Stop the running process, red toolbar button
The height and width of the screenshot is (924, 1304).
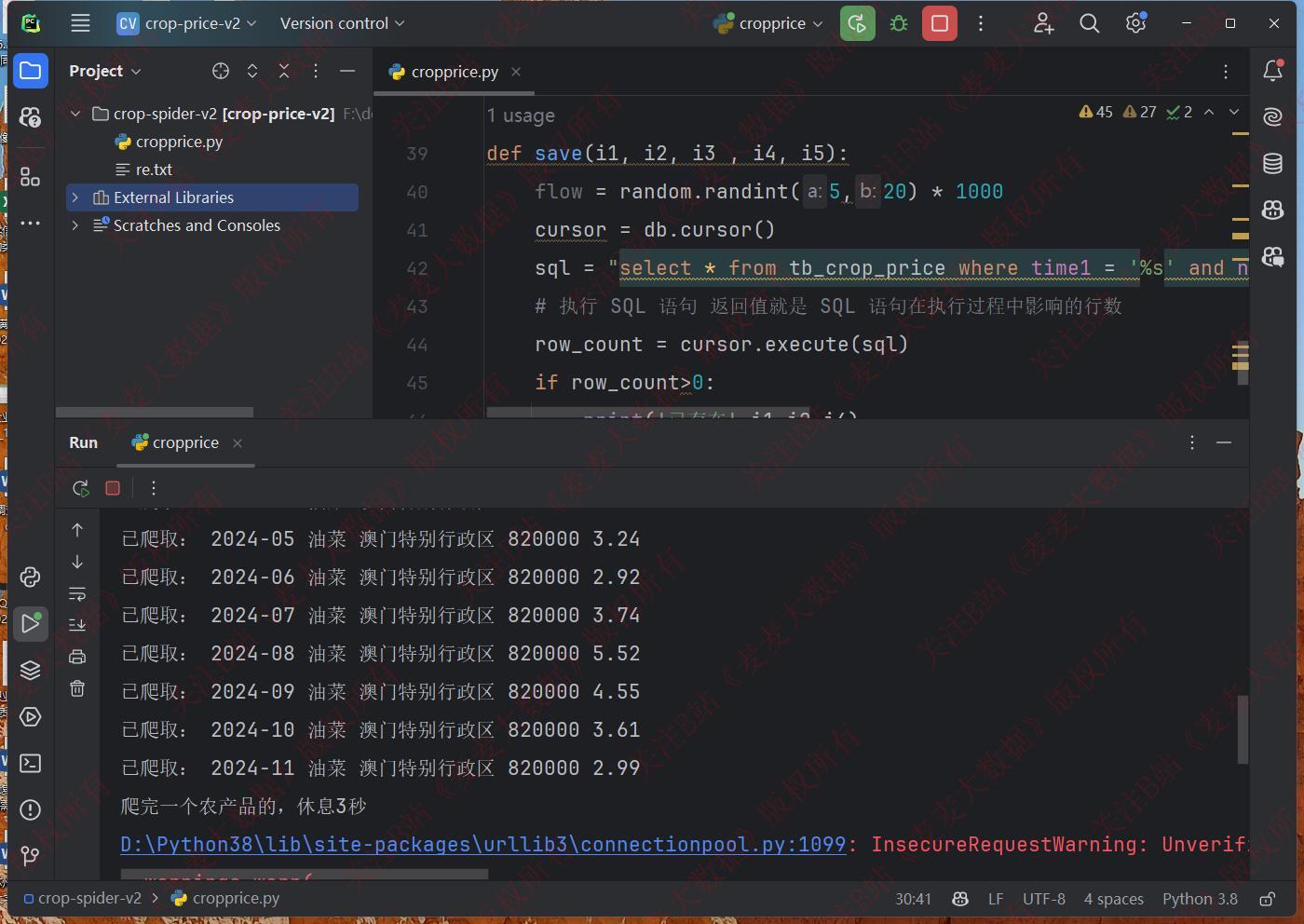pos(940,23)
